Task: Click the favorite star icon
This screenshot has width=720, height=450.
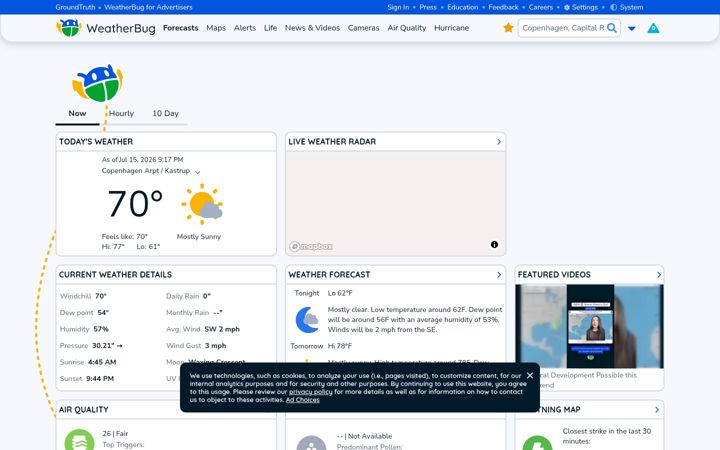Action: pyautogui.click(x=508, y=28)
